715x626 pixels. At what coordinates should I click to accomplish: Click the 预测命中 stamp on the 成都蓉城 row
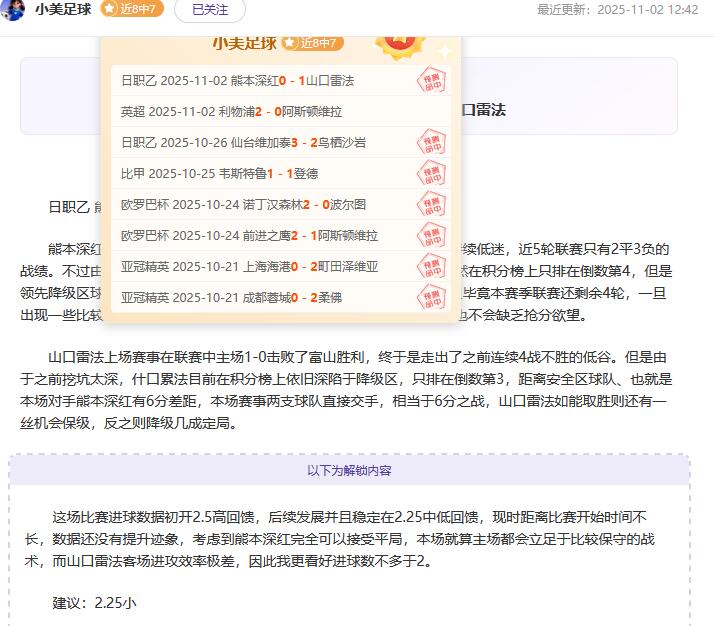[431, 297]
